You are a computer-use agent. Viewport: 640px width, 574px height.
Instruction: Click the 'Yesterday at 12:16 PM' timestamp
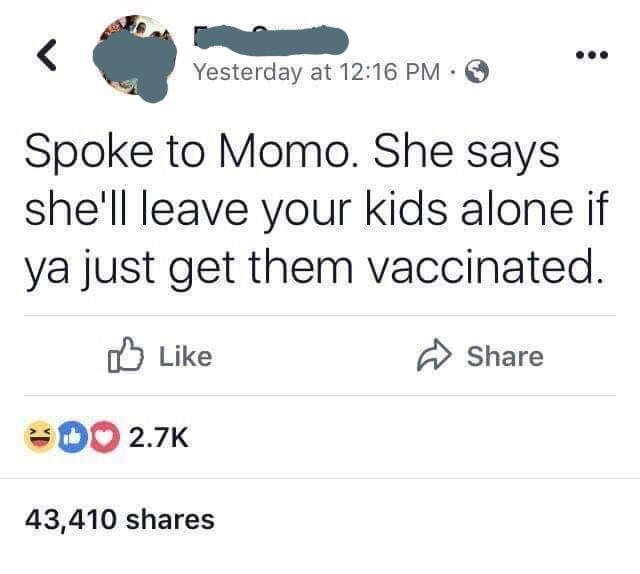tap(317, 72)
